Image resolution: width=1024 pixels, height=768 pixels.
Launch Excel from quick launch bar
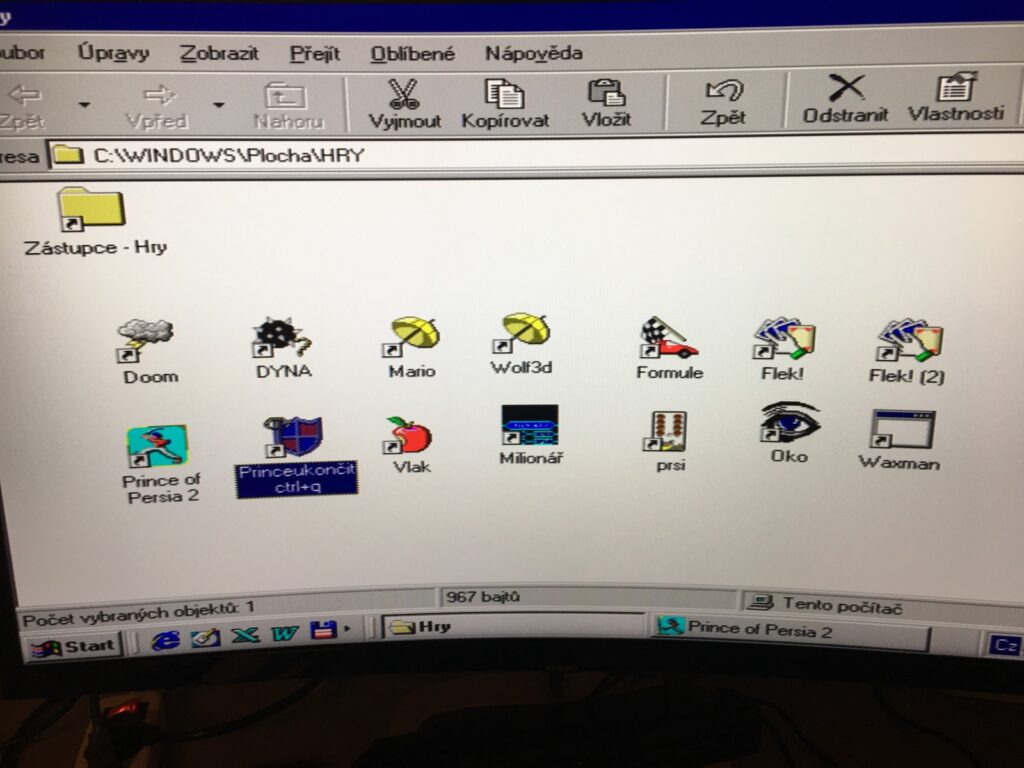click(245, 634)
